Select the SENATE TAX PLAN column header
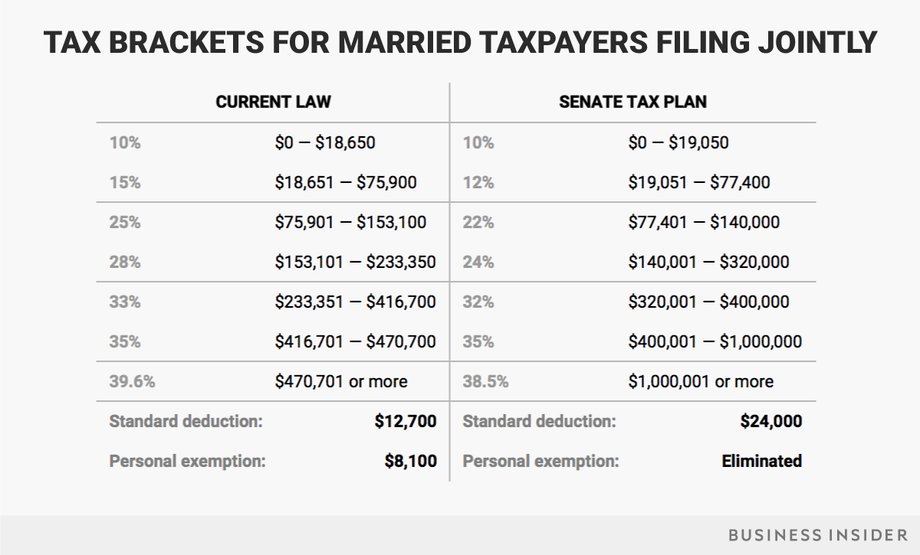The image size is (920, 555). [632, 102]
